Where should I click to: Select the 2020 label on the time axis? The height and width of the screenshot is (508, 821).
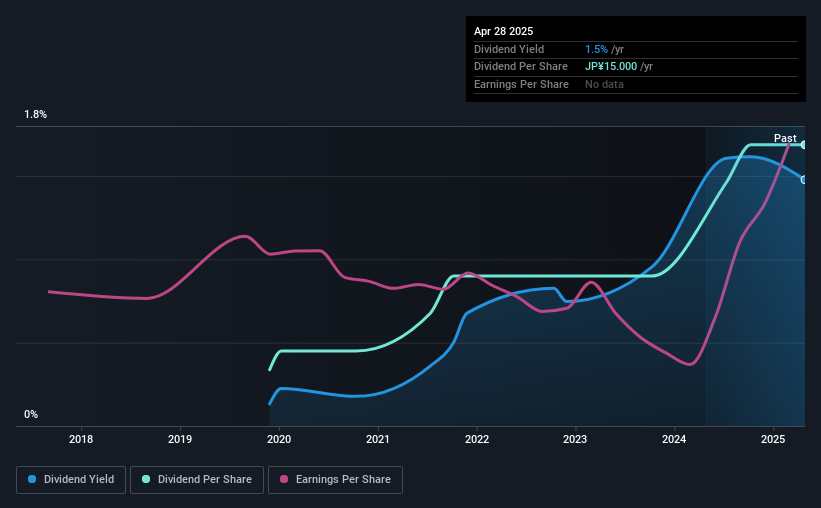click(x=279, y=439)
